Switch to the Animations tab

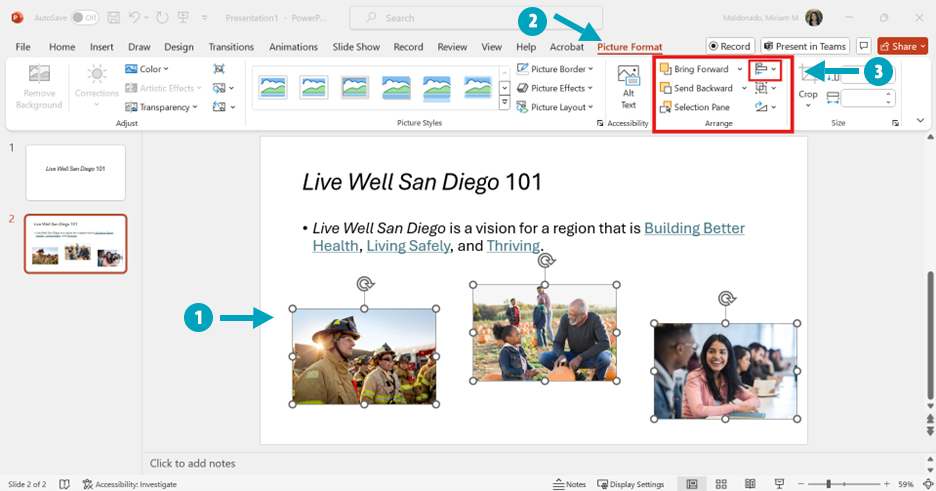293,47
